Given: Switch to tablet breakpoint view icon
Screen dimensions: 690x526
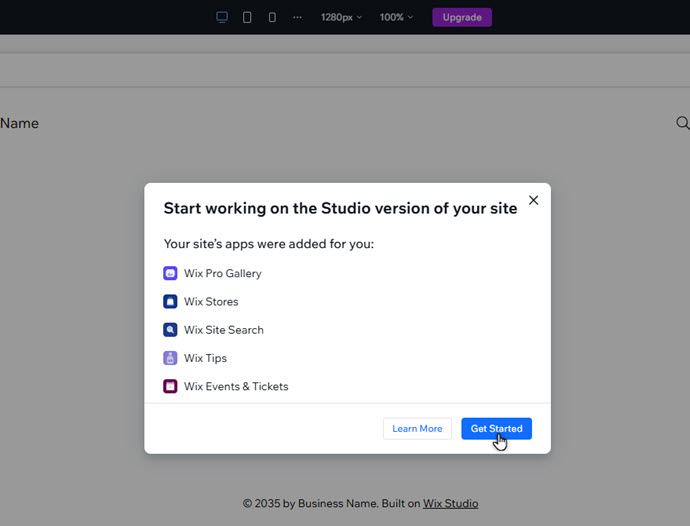Looking at the screenshot, I should click(x=247, y=17).
